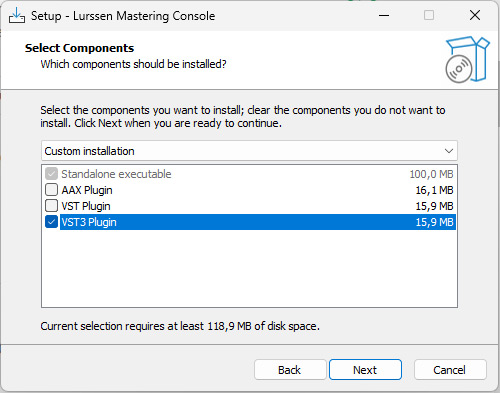The height and width of the screenshot is (393, 500).
Task: Click the VST3 Plugin "15,9 MB" size
Action: (x=434, y=222)
